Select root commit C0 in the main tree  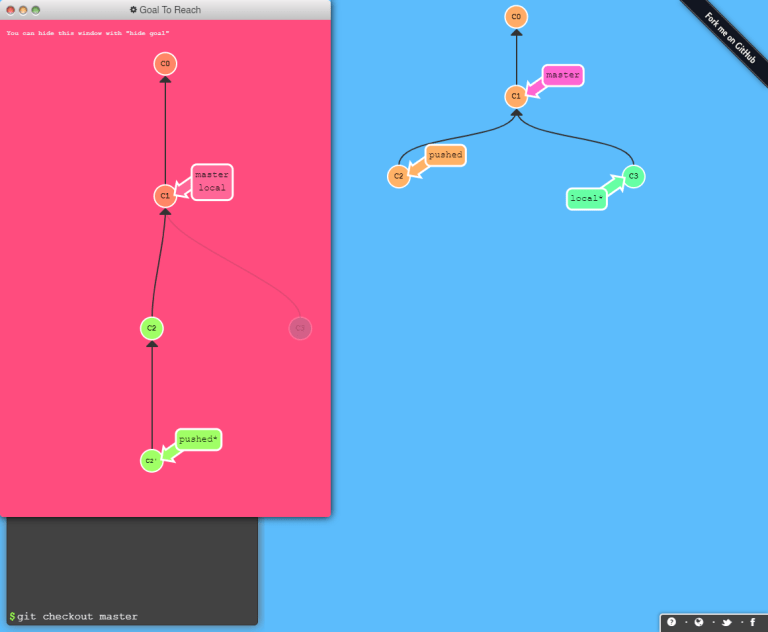point(516,17)
